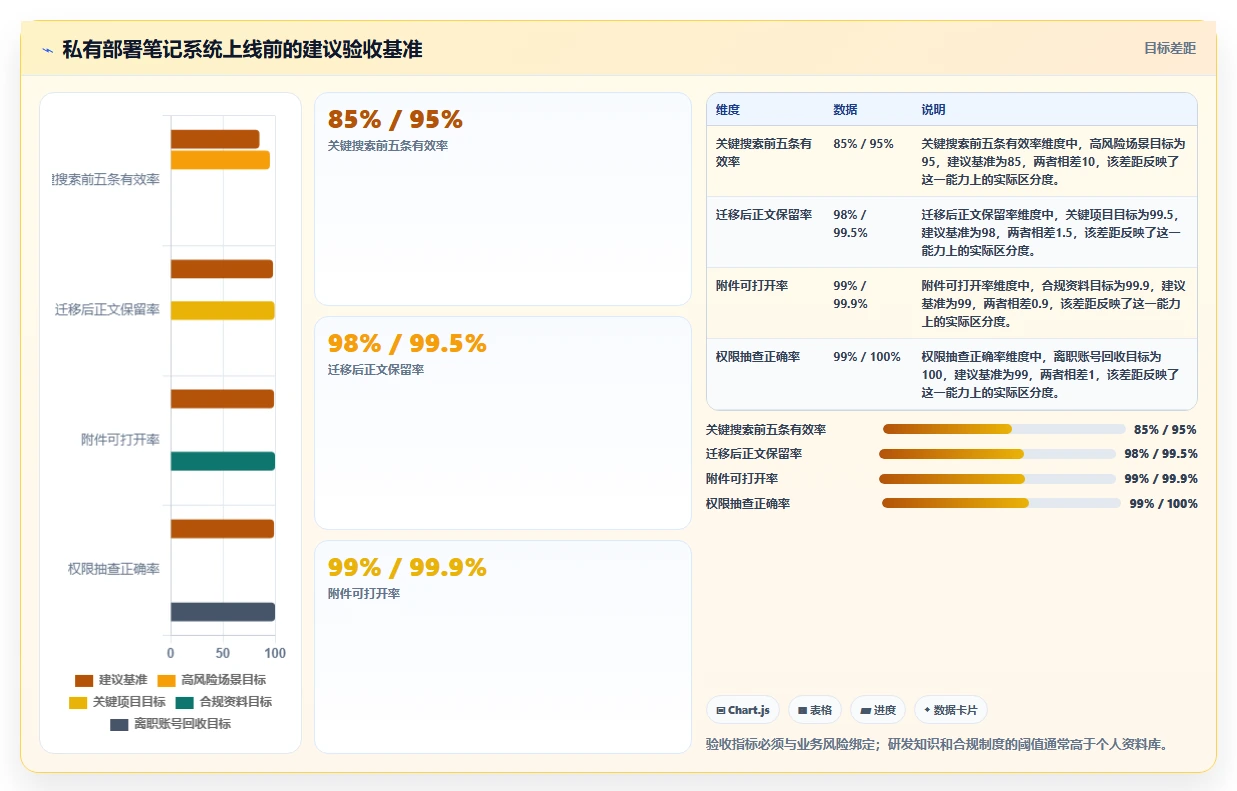Toggle 建议基准 legend swatch
The image size is (1237, 791).
(84, 680)
